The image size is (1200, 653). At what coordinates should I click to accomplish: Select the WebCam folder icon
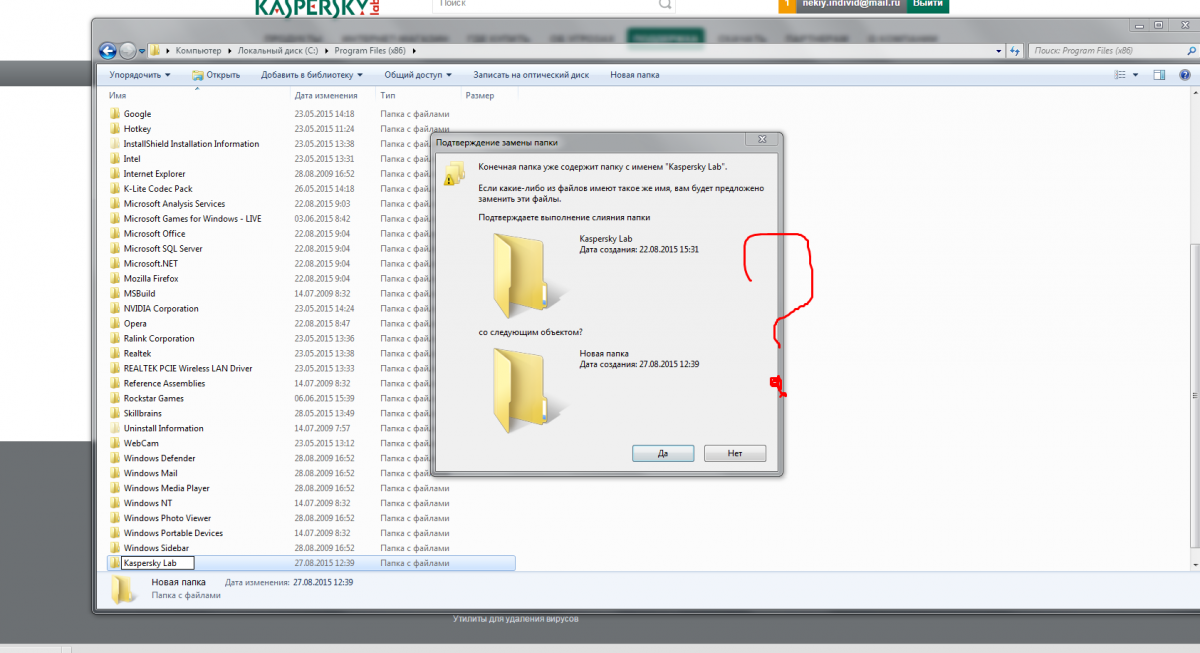pyautogui.click(x=115, y=443)
